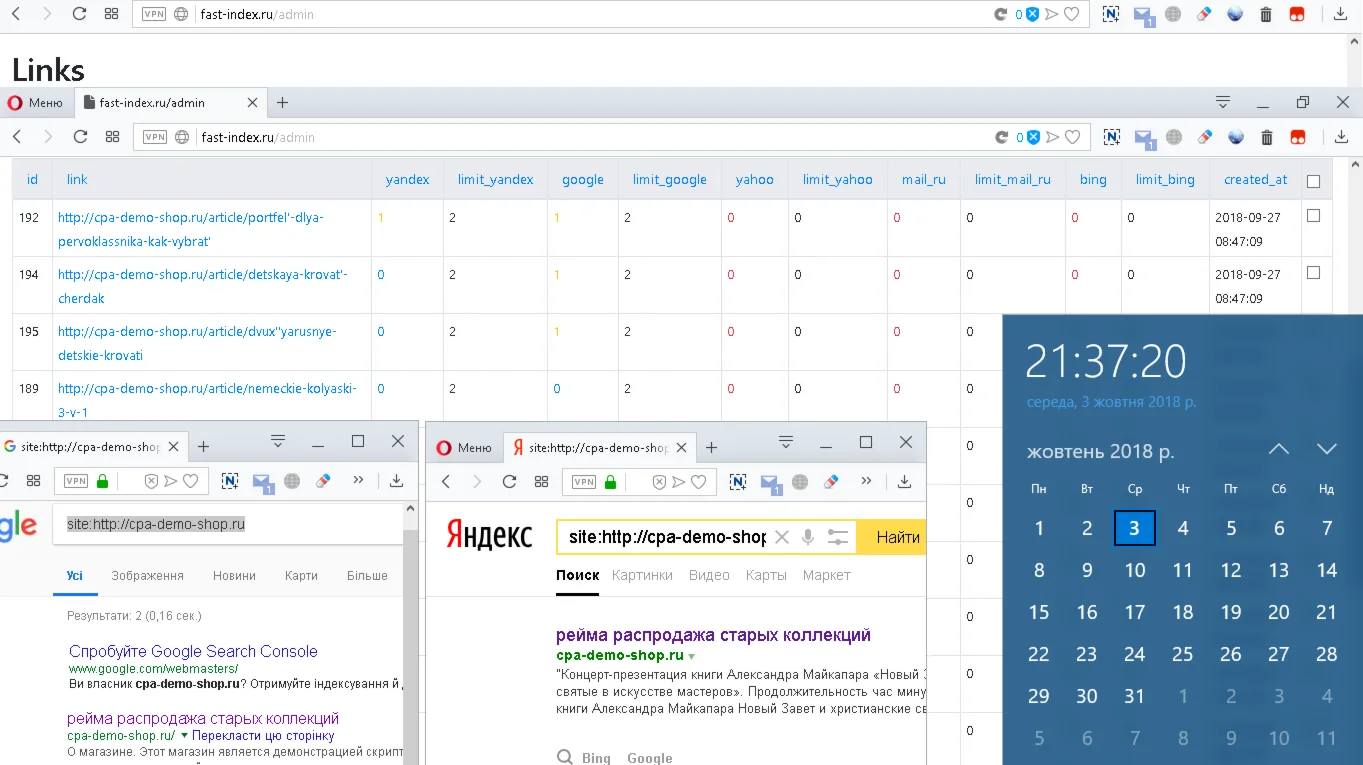Check the checkbox for row id 194
This screenshot has width=1363, height=765.
coord(1313,273)
